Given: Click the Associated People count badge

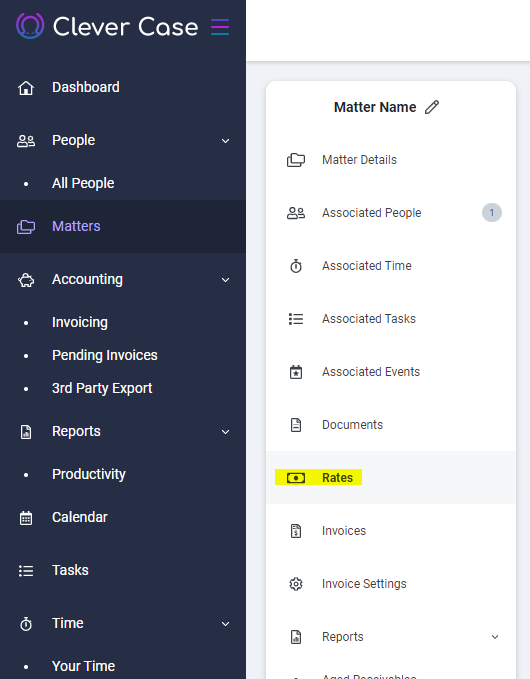Looking at the screenshot, I should 491,213.
